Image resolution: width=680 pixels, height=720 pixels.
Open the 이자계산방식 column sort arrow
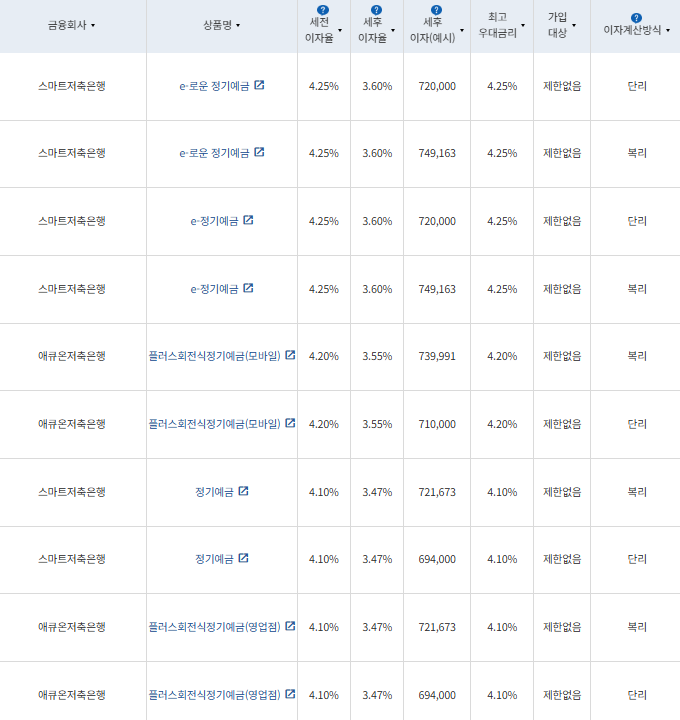tap(668, 30)
